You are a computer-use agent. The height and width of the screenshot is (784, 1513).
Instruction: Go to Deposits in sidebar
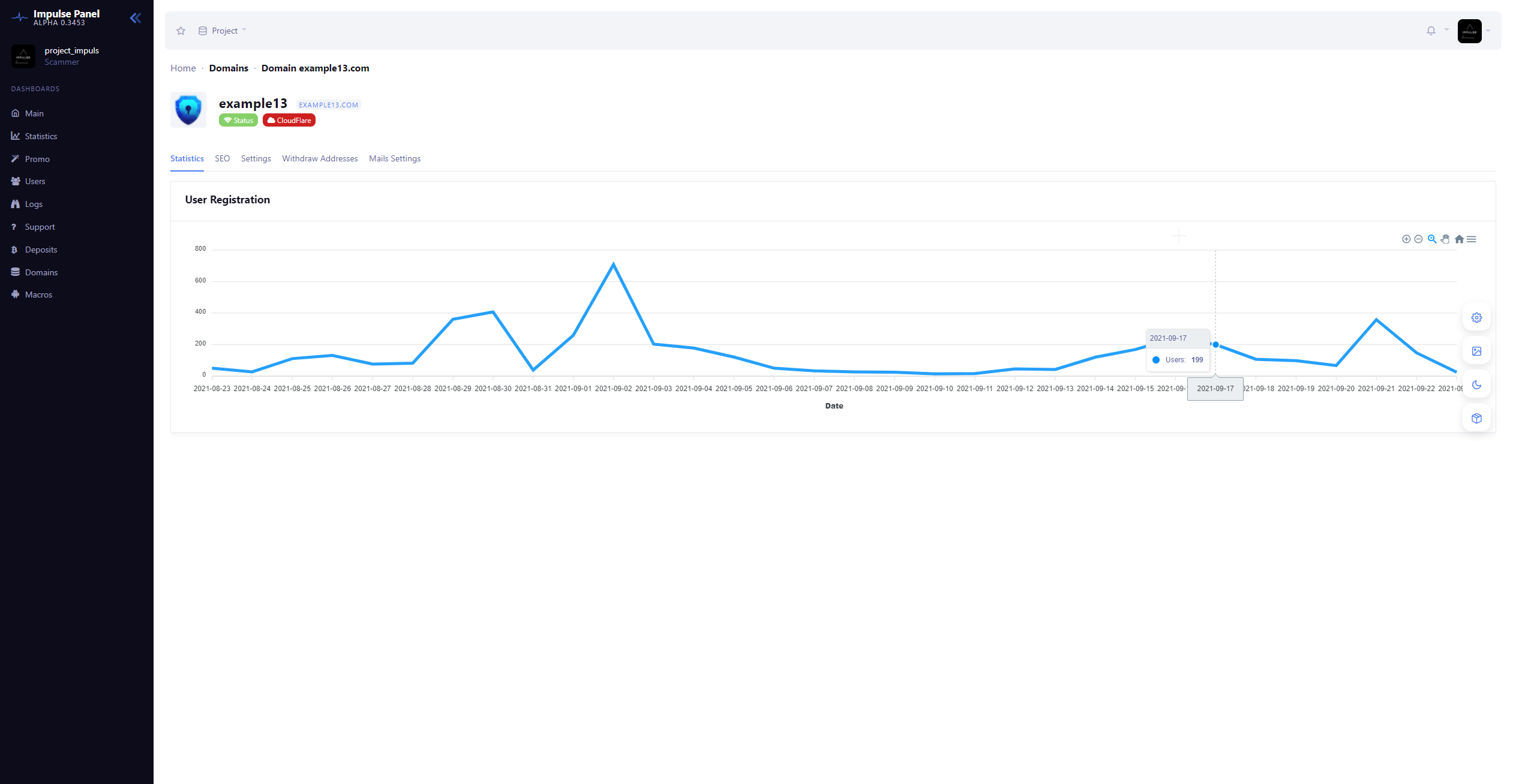pyautogui.click(x=41, y=250)
